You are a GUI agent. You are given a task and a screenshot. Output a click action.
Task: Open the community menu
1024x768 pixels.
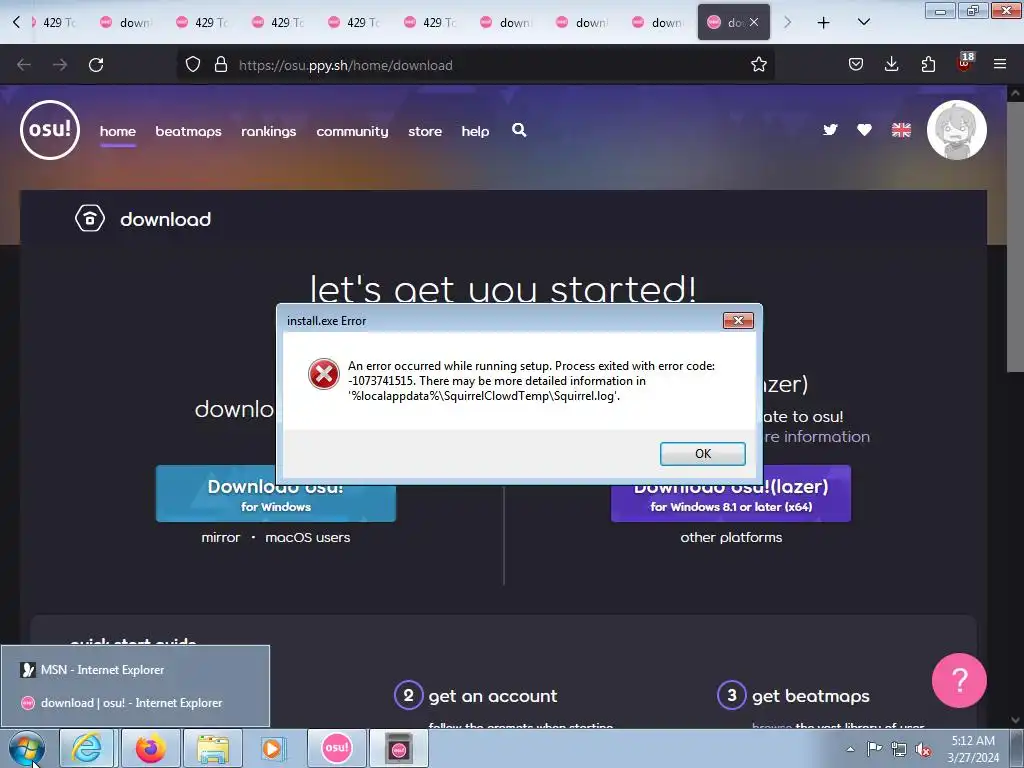pos(352,131)
